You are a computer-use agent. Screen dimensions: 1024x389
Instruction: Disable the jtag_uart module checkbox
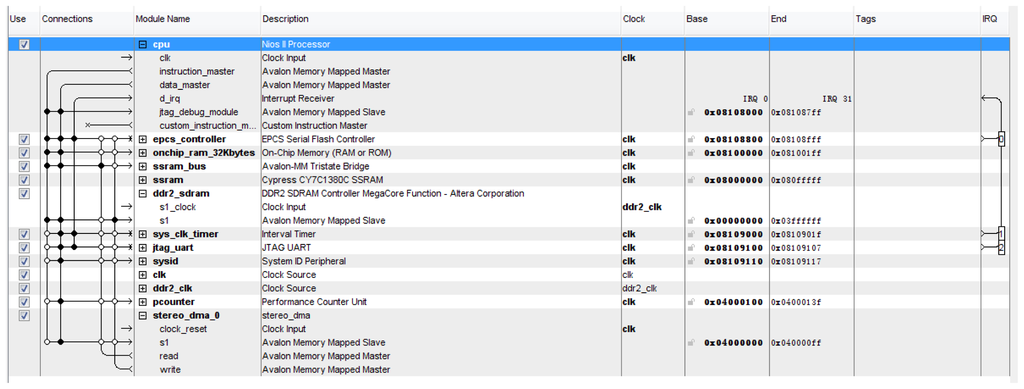coord(24,248)
